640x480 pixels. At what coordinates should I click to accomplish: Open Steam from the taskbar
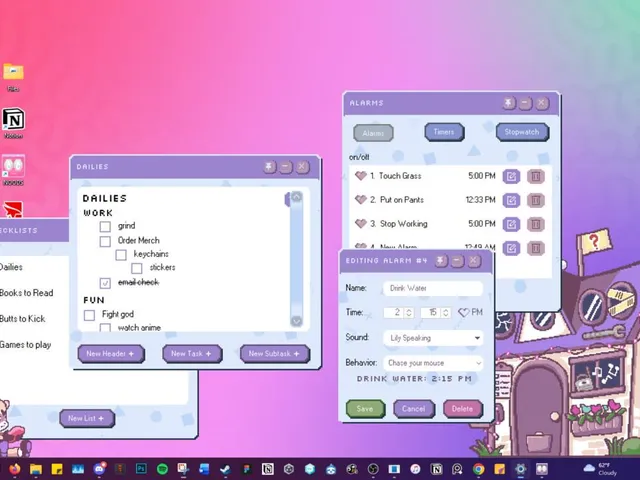(225, 469)
